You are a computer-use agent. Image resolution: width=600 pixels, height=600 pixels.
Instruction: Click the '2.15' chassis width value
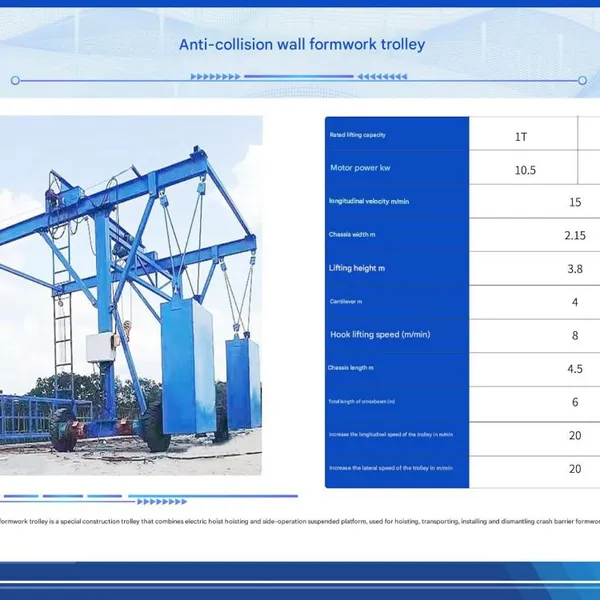coord(575,235)
